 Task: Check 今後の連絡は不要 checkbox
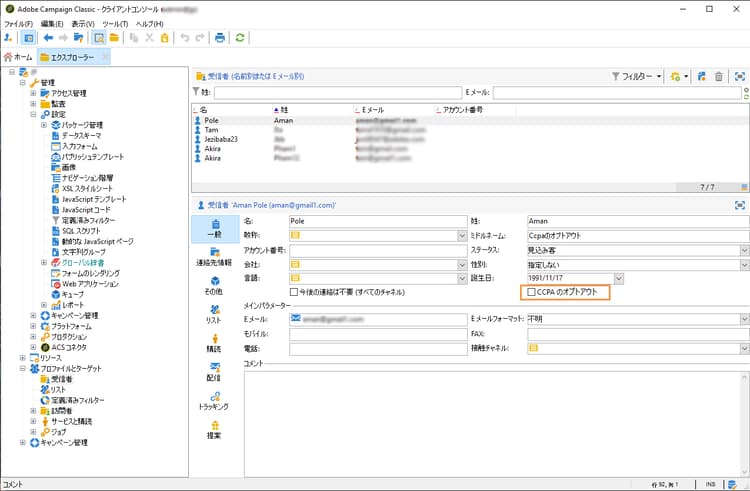[294, 292]
